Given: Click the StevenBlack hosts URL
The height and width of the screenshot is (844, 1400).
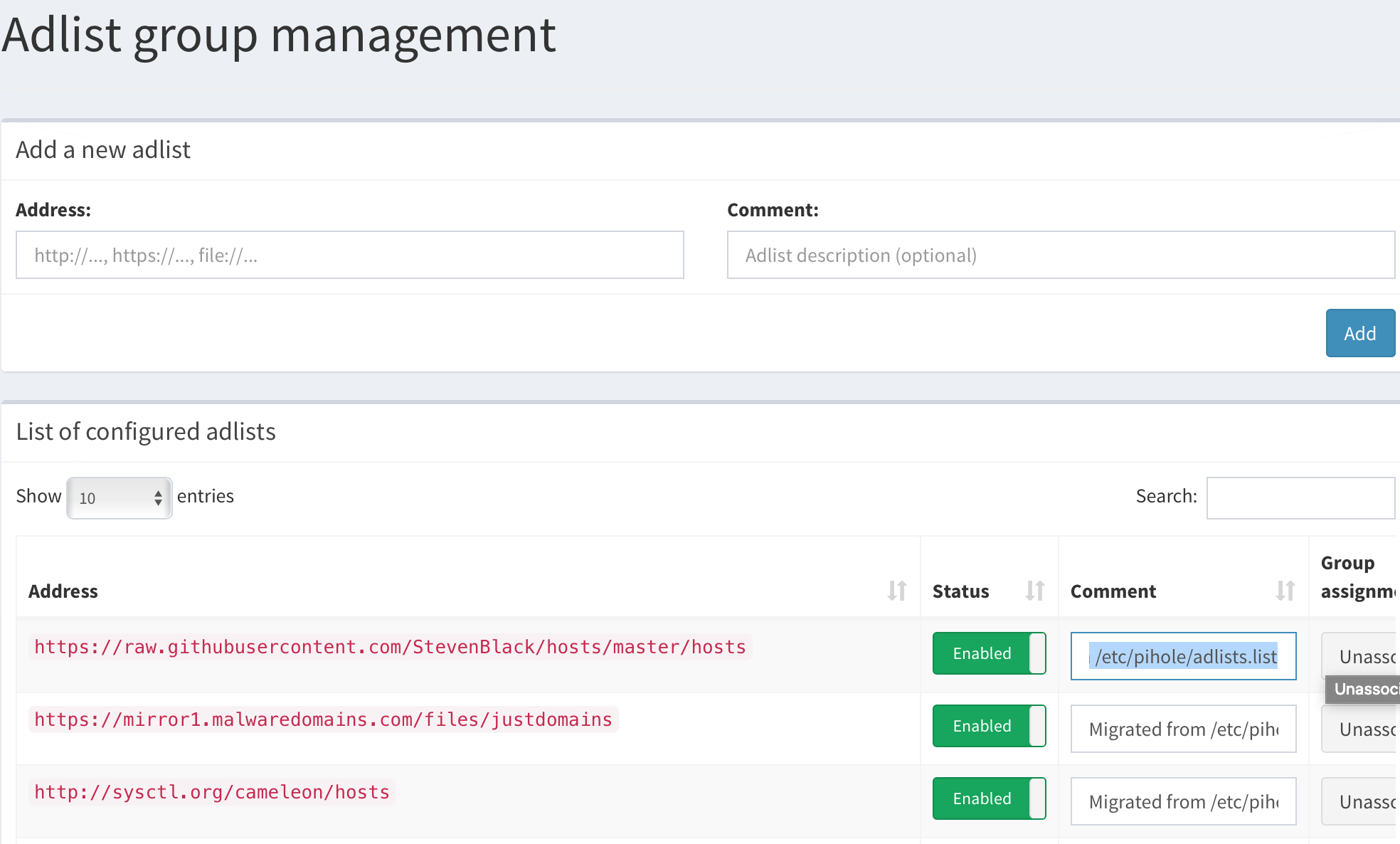Looking at the screenshot, I should pos(390,647).
